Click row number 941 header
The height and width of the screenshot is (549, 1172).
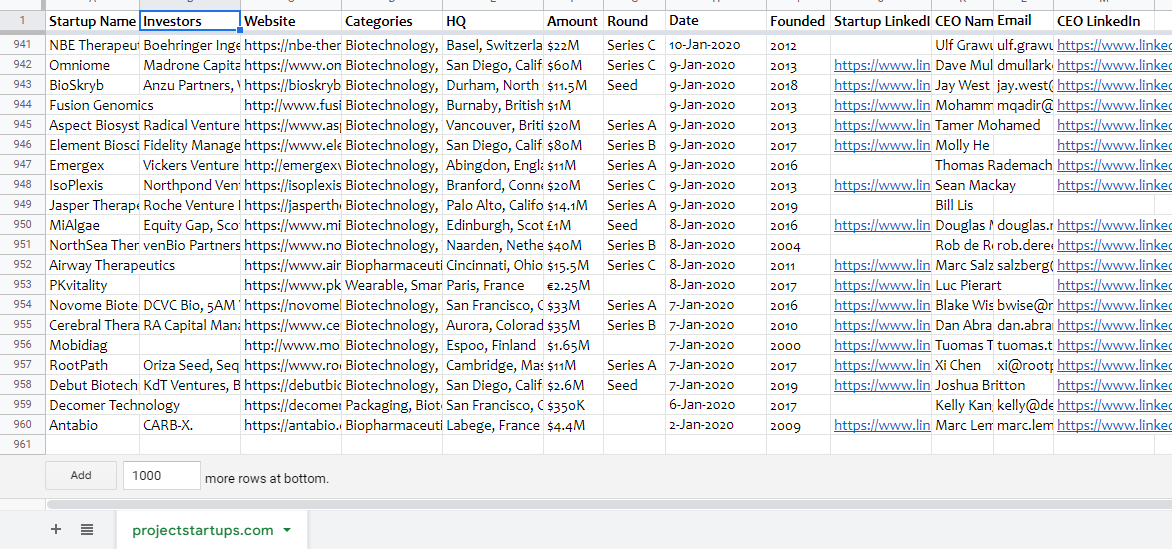pos(22,45)
